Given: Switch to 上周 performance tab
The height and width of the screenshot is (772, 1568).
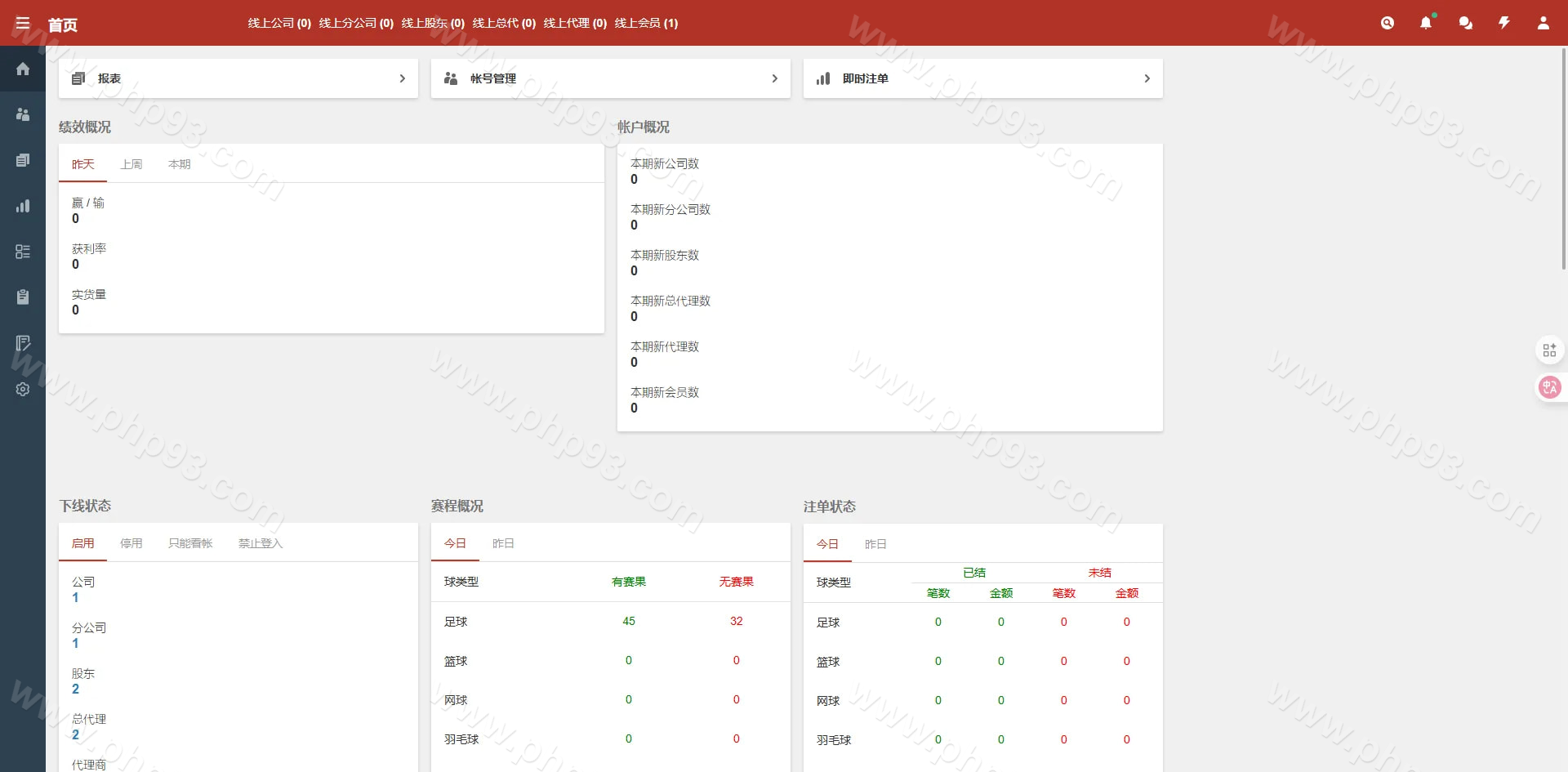Looking at the screenshot, I should 131,164.
